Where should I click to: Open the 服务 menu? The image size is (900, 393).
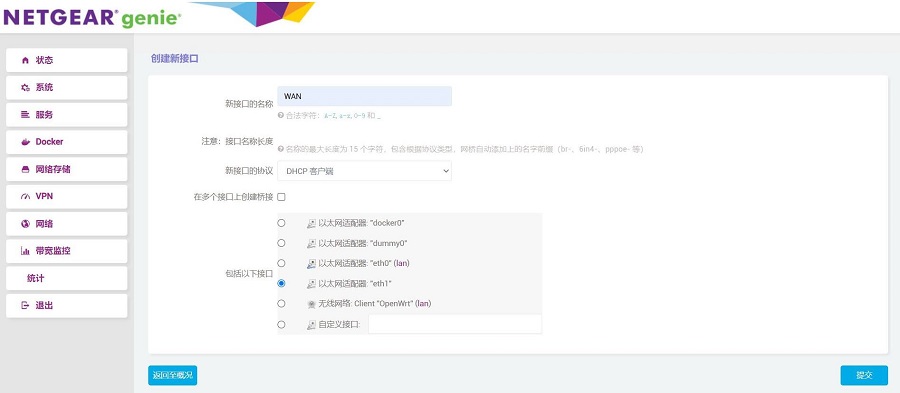(x=67, y=115)
